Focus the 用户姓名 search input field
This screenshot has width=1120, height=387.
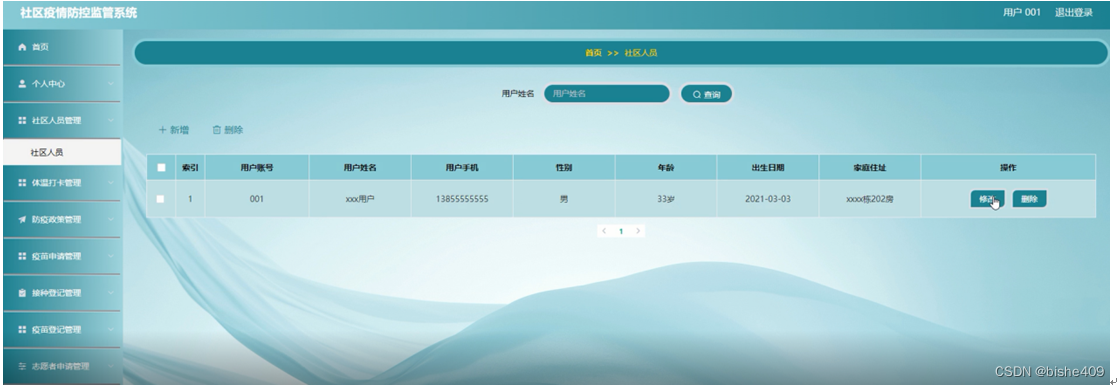click(x=607, y=94)
